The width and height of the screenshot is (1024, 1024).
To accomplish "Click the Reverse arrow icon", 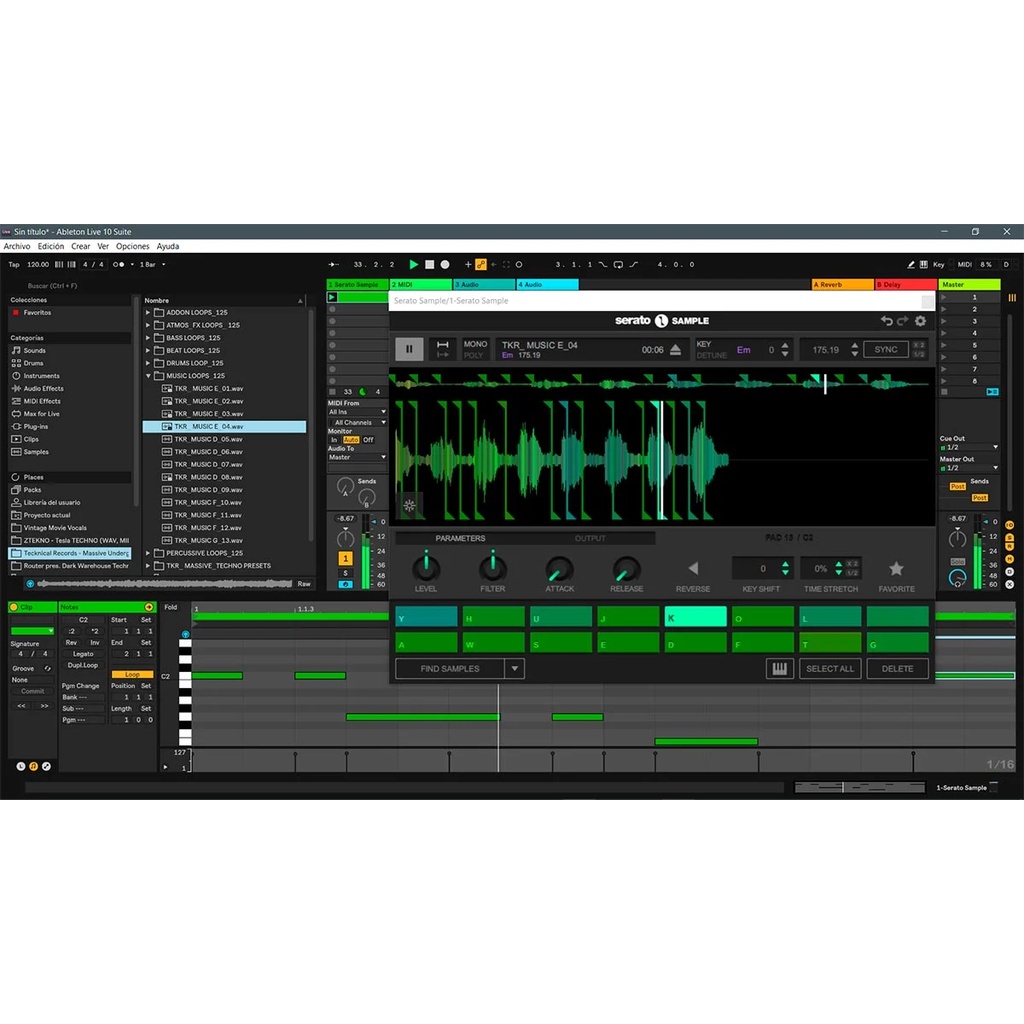I will pyautogui.click(x=693, y=568).
